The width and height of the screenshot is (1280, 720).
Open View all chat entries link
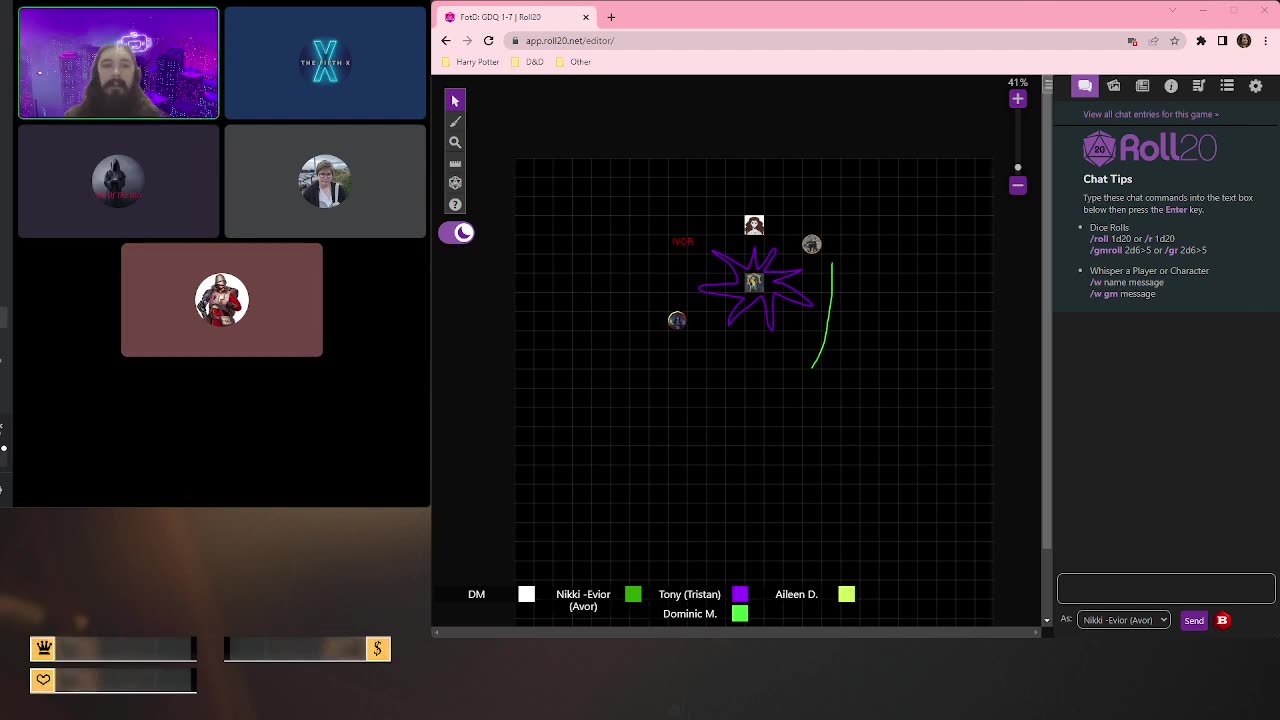coord(1151,114)
